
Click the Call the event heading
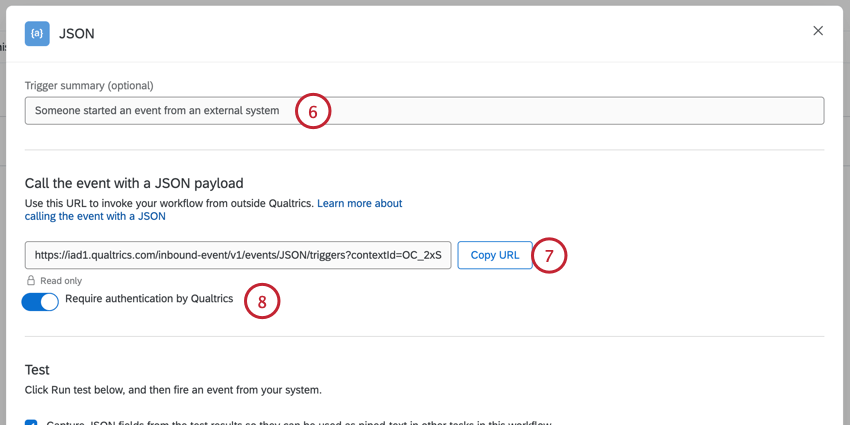coord(134,183)
